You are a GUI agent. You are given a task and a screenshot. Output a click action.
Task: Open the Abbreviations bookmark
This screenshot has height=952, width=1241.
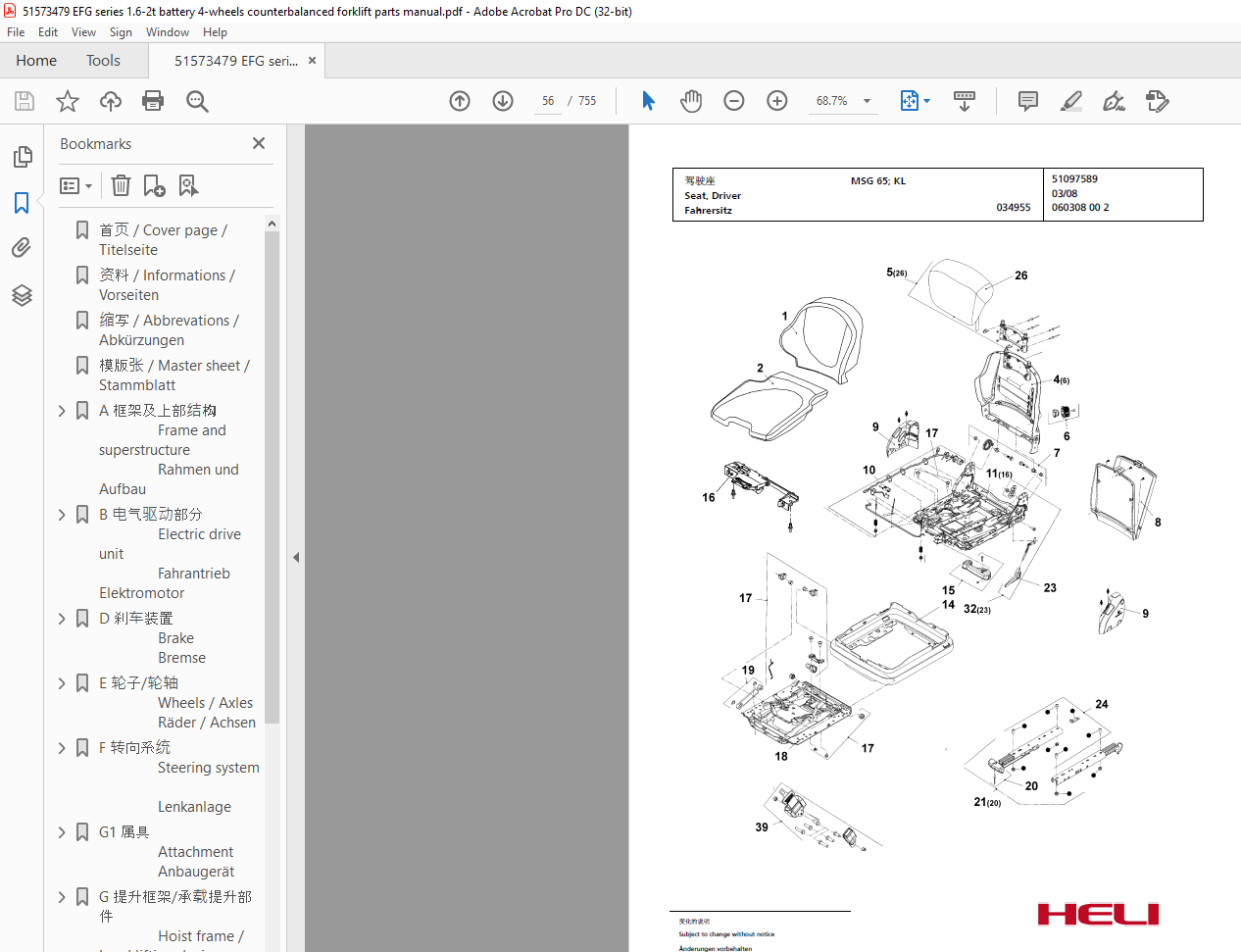pyautogui.click(x=169, y=330)
